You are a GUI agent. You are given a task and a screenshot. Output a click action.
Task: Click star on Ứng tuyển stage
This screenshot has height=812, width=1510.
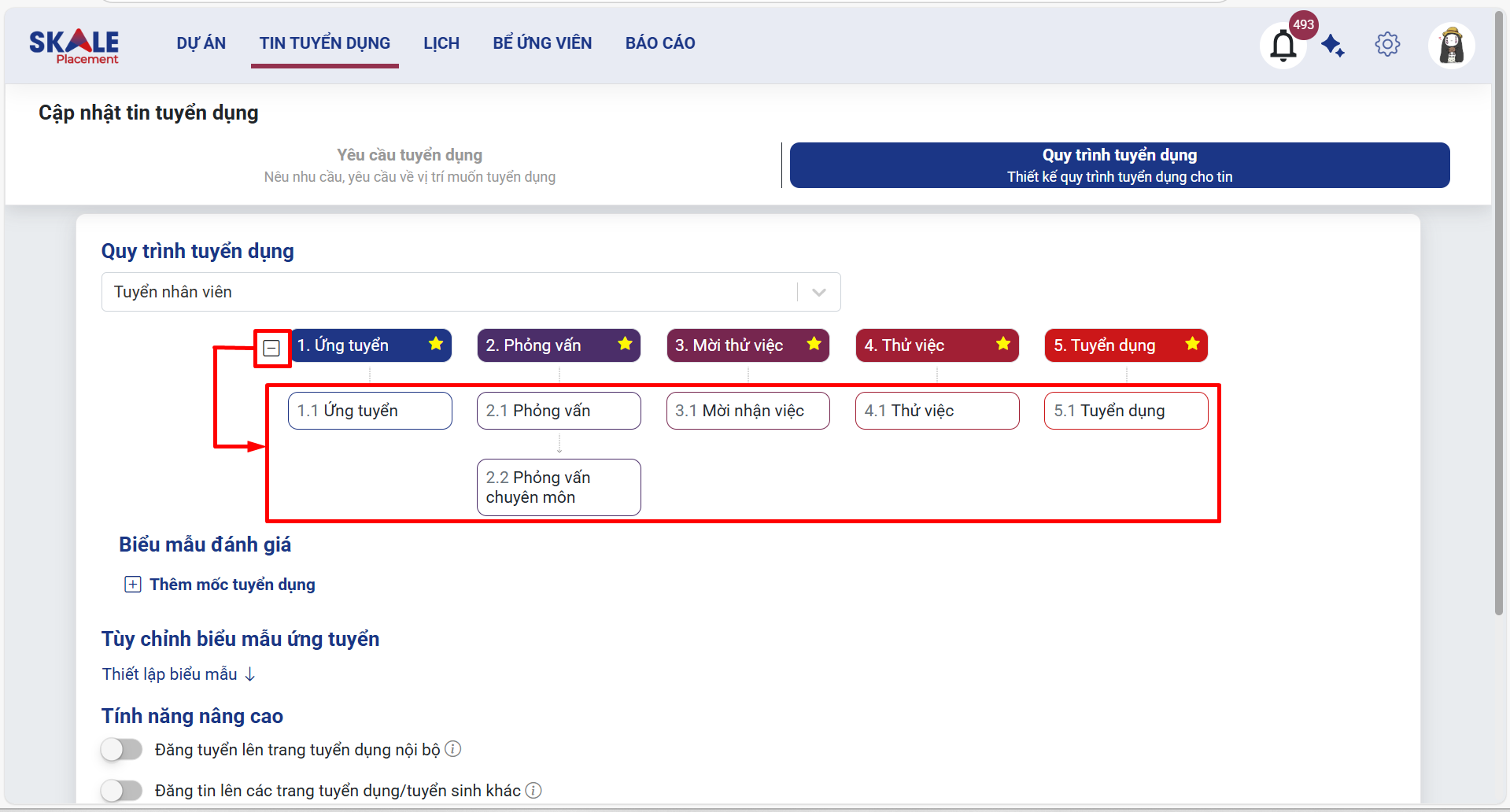[435, 344]
